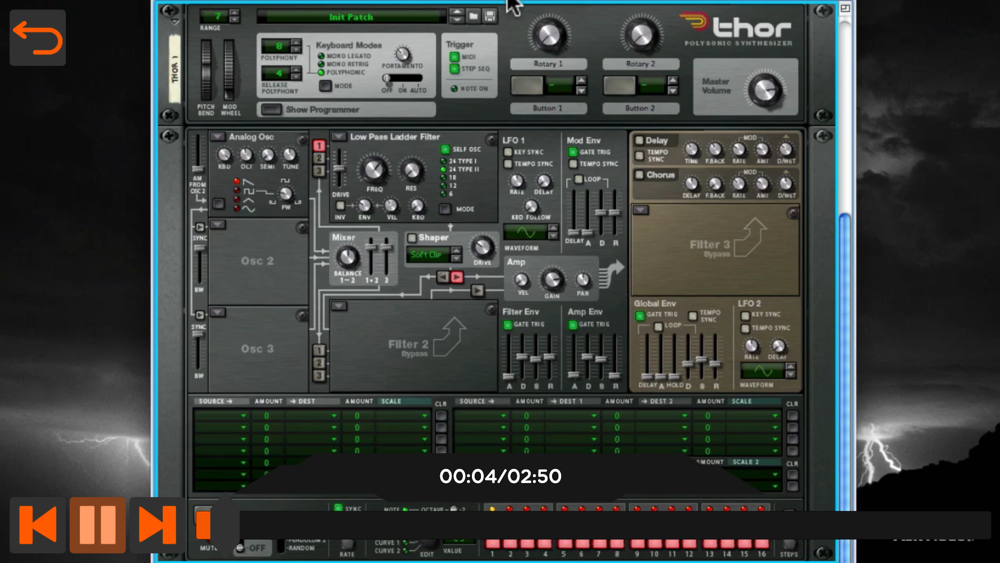Step the Shaper Soft Clip mode selector
The width and height of the screenshot is (1000, 563).
click(x=456, y=254)
